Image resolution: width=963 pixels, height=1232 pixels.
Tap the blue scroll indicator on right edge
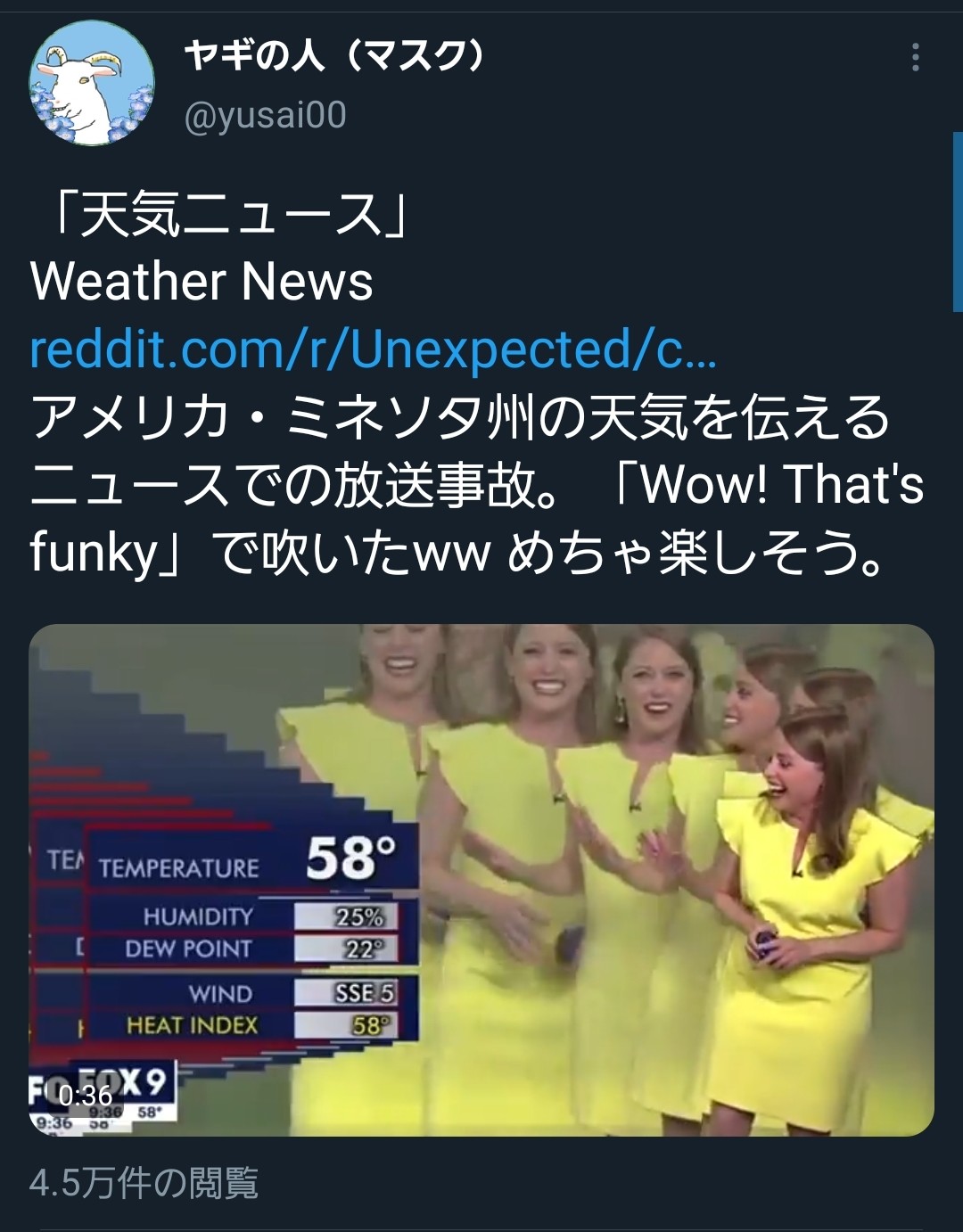point(958,221)
